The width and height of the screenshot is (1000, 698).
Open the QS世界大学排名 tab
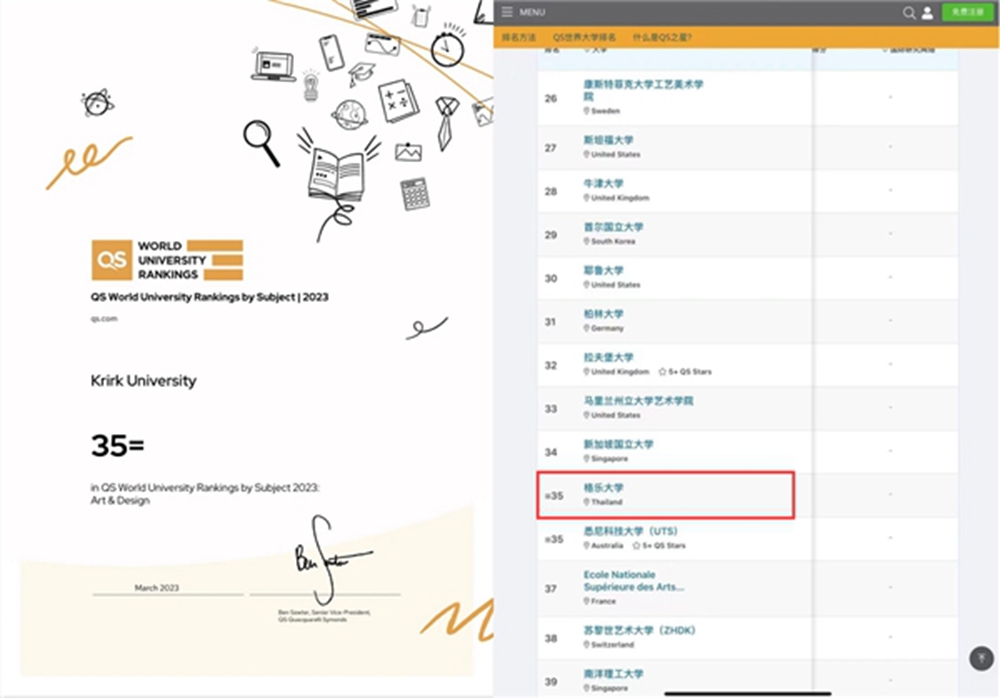584,38
